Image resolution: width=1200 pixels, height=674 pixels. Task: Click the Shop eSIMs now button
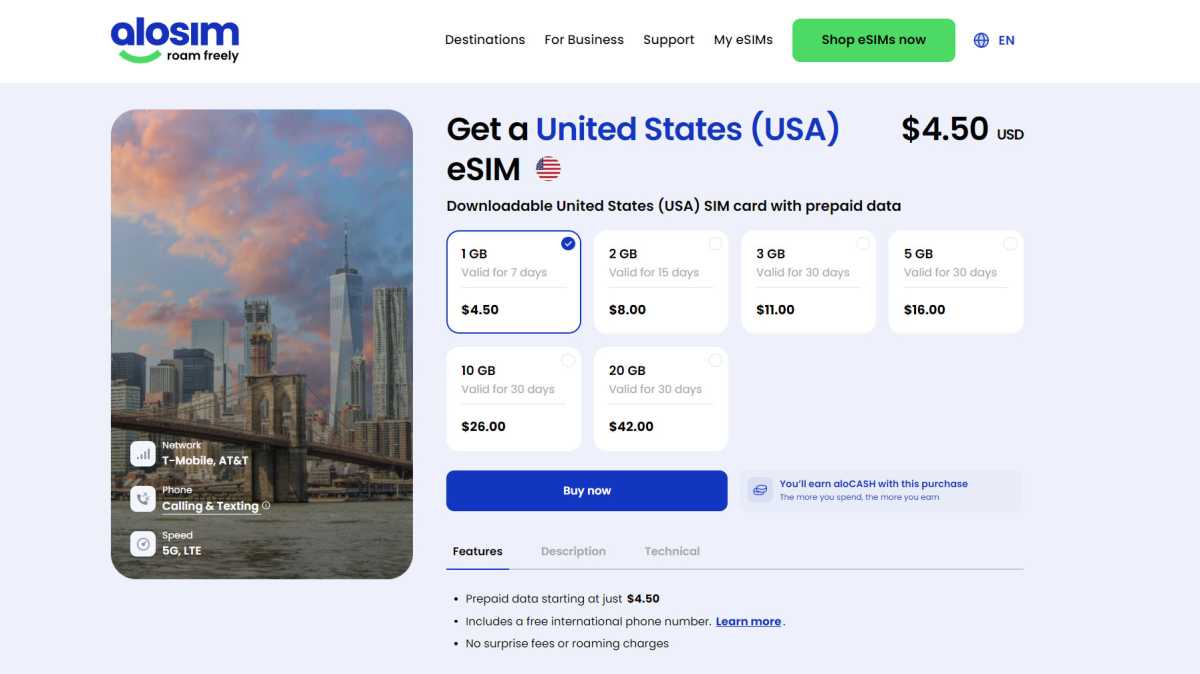(x=873, y=40)
